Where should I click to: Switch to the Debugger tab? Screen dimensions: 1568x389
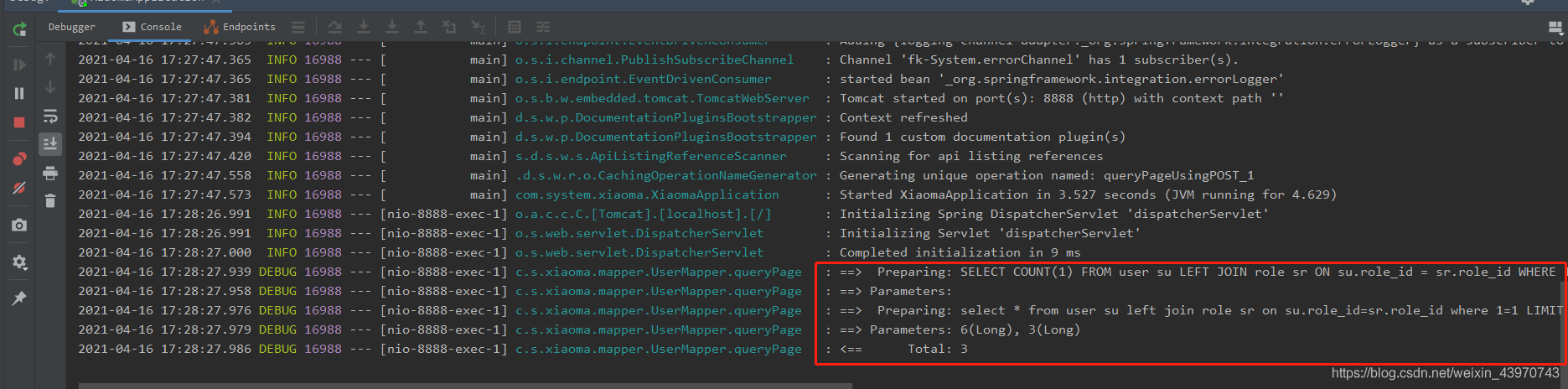(x=72, y=27)
